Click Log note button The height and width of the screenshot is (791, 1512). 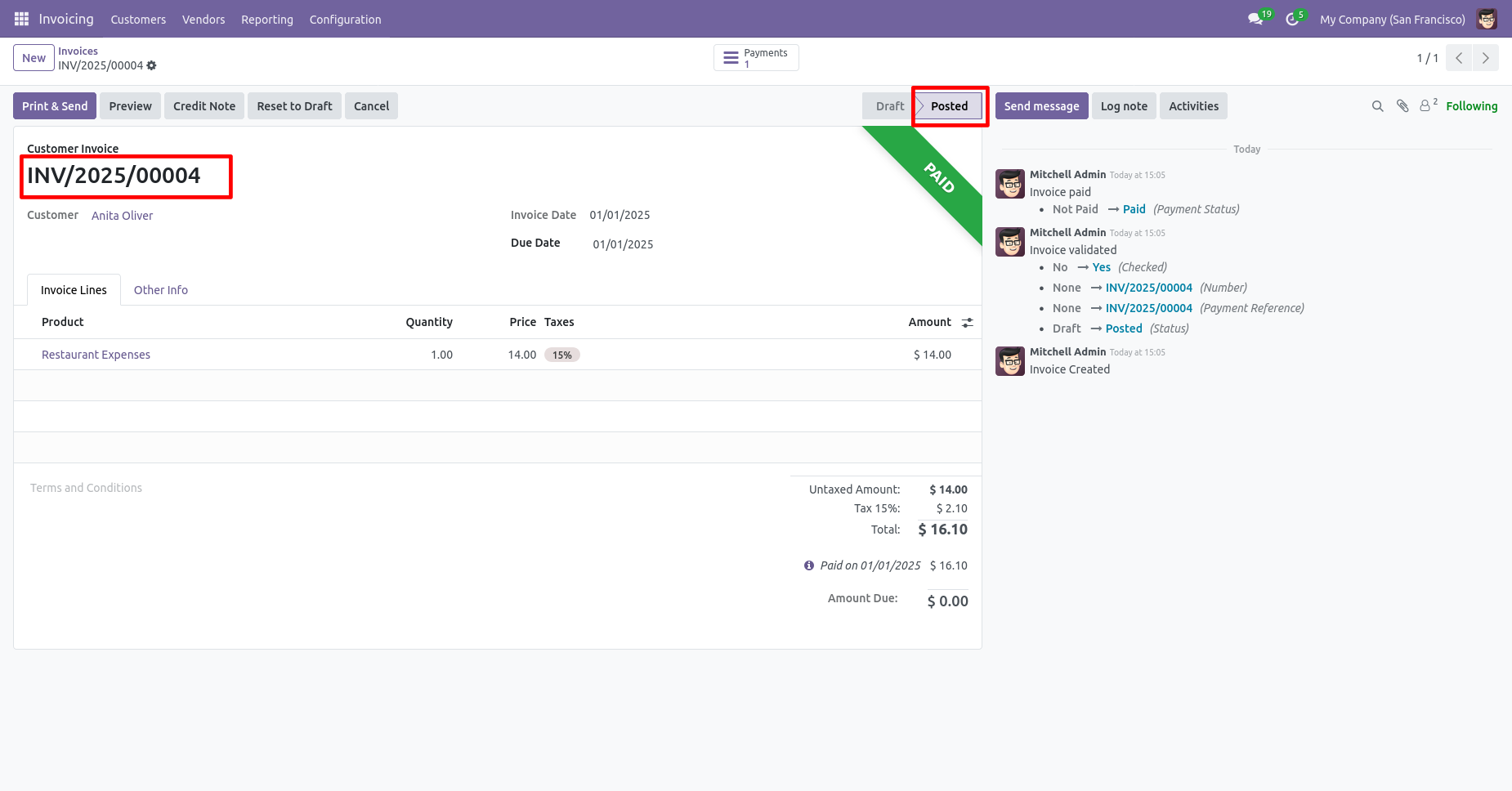coord(1124,106)
